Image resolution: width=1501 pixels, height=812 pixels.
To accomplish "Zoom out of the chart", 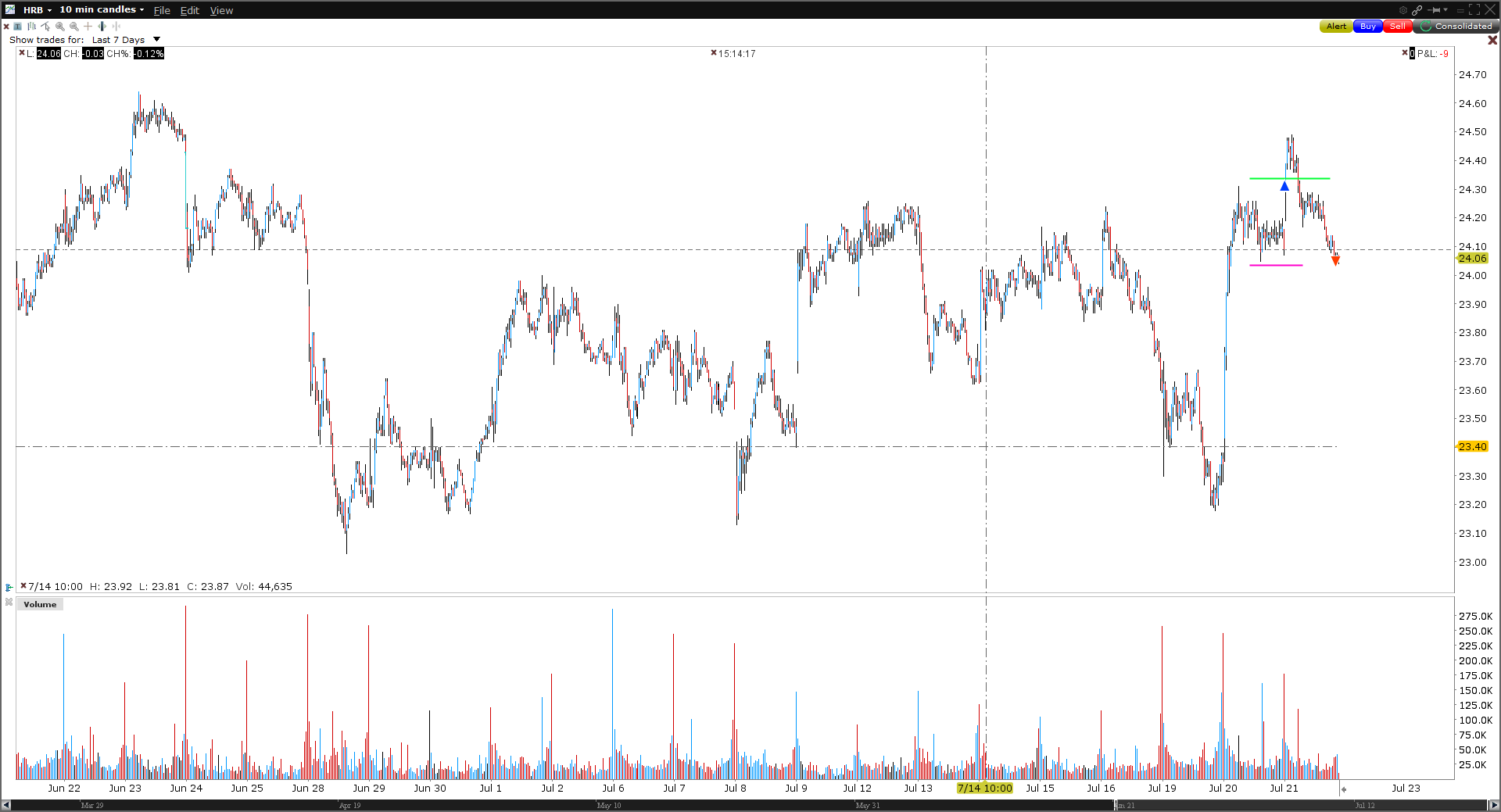I will tap(74, 27).
